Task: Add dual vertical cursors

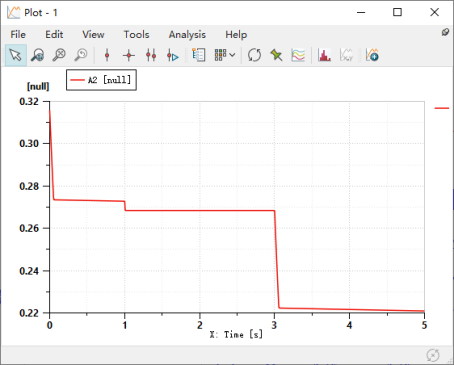Action: click(x=151, y=55)
